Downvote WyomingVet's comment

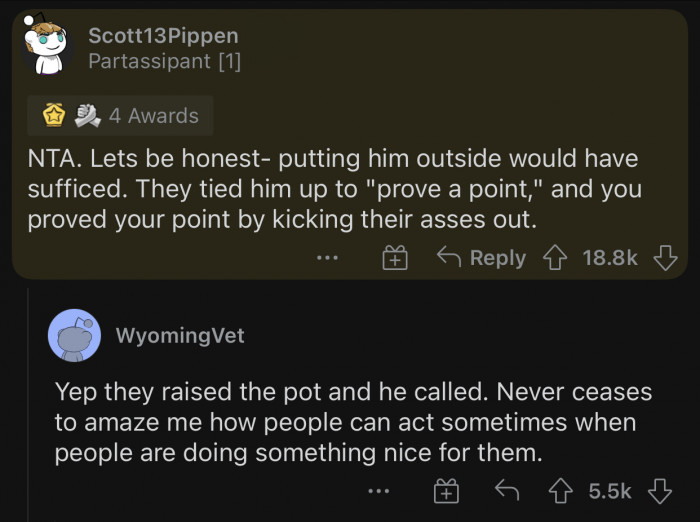(658, 491)
